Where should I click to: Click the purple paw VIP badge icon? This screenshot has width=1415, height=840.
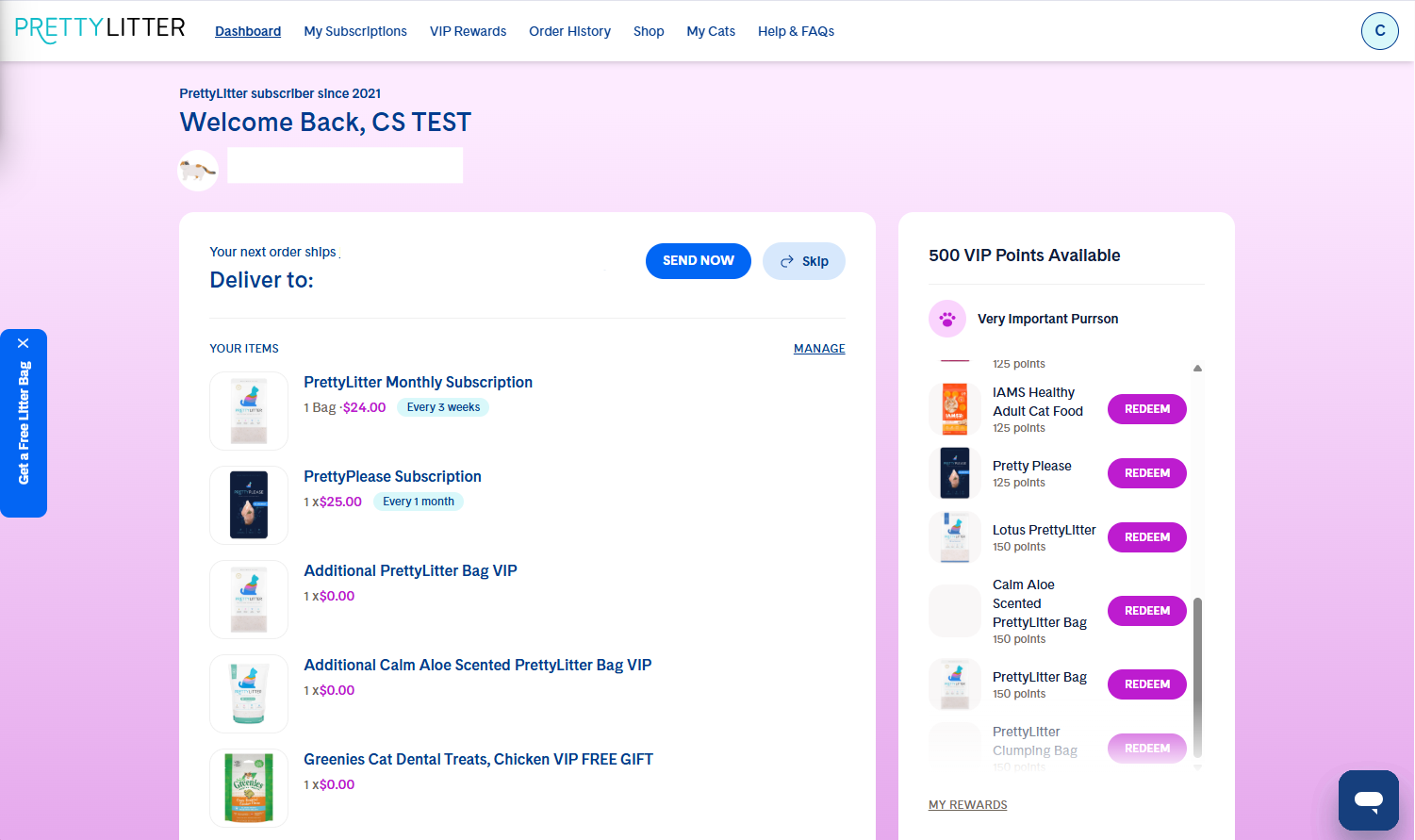pyautogui.click(x=947, y=319)
